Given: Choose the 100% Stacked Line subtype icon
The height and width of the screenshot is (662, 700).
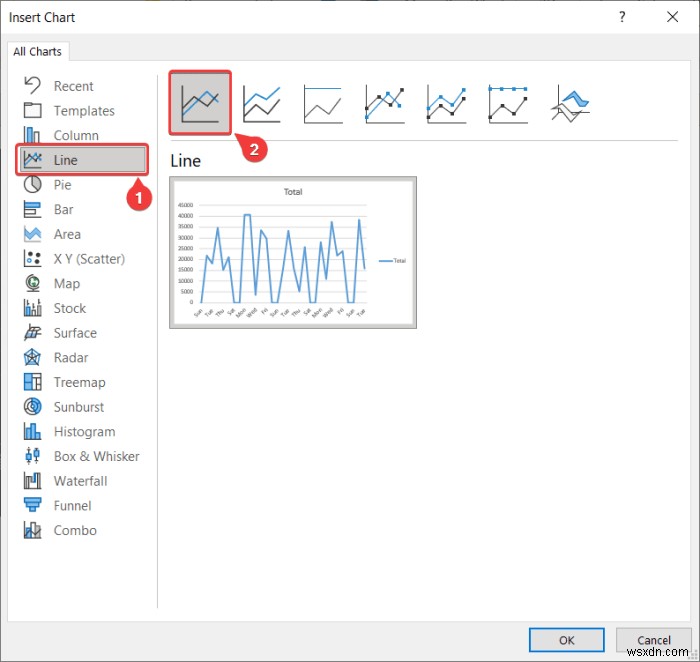Looking at the screenshot, I should point(323,104).
